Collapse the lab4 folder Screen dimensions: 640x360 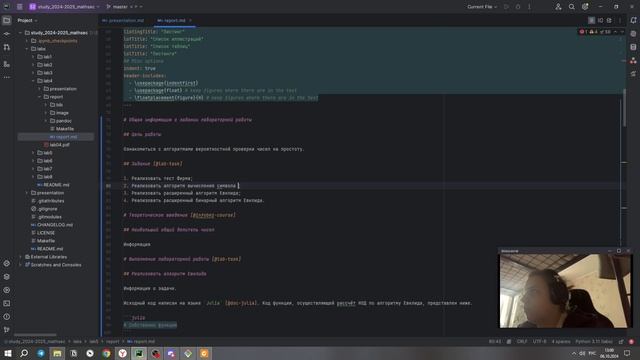pyautogui.click(x=33, y=81)
